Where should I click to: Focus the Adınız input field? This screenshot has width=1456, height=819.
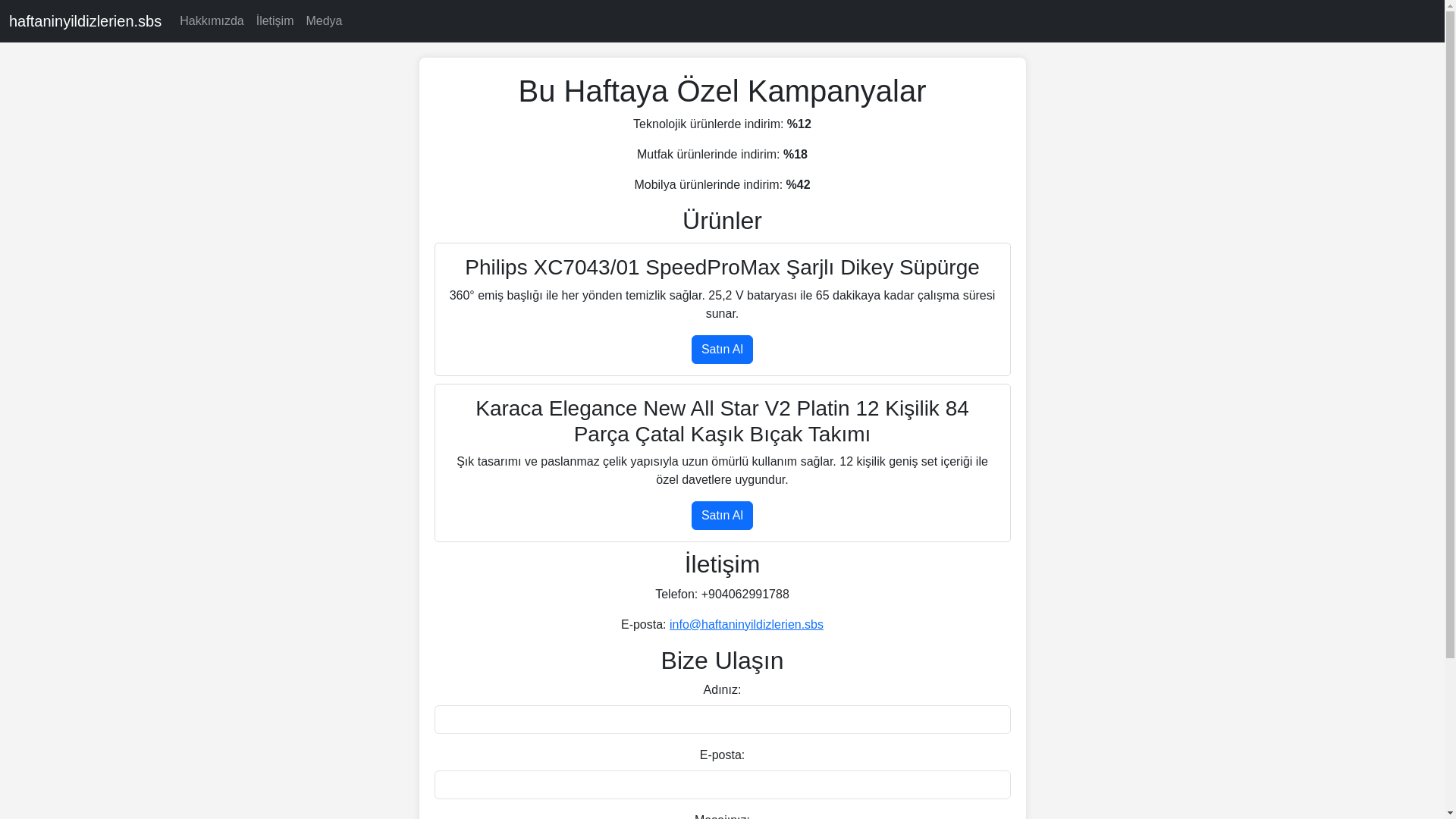pyautogui.click(x=722, y=720)
